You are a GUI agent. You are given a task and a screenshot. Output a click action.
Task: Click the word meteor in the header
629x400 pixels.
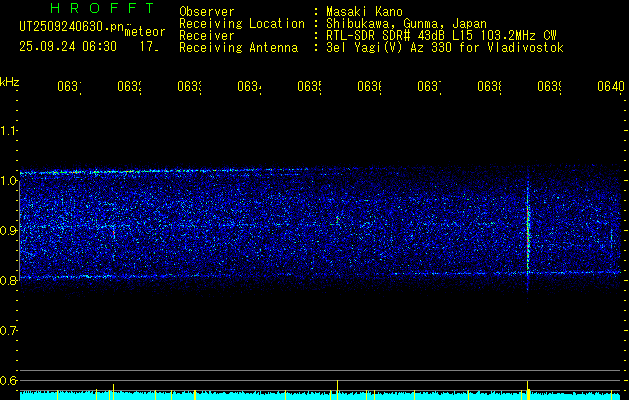pos(145,32)
